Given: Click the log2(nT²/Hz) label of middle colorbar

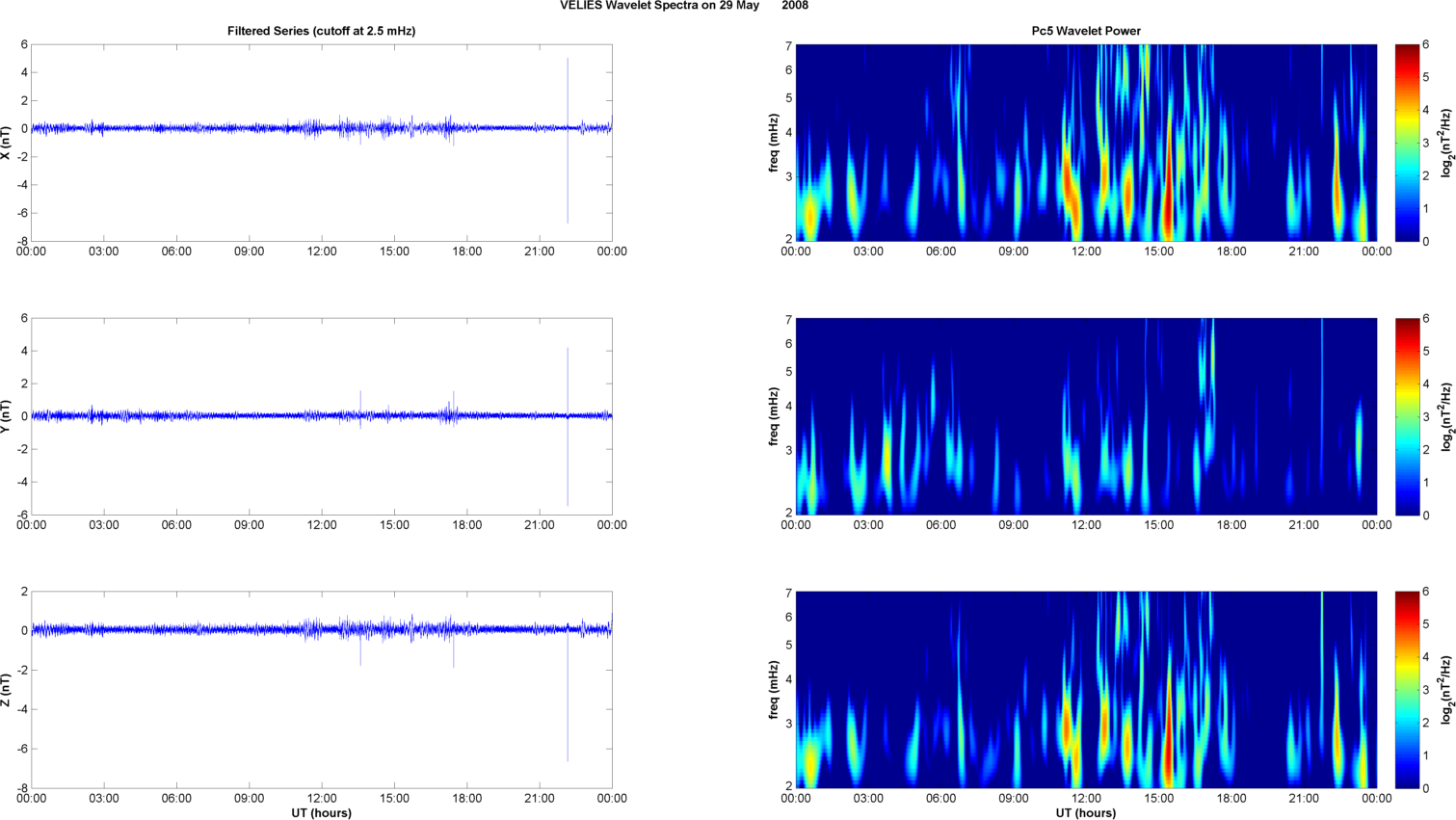Looking at the screenshot, I should [x=1446, y=416].
